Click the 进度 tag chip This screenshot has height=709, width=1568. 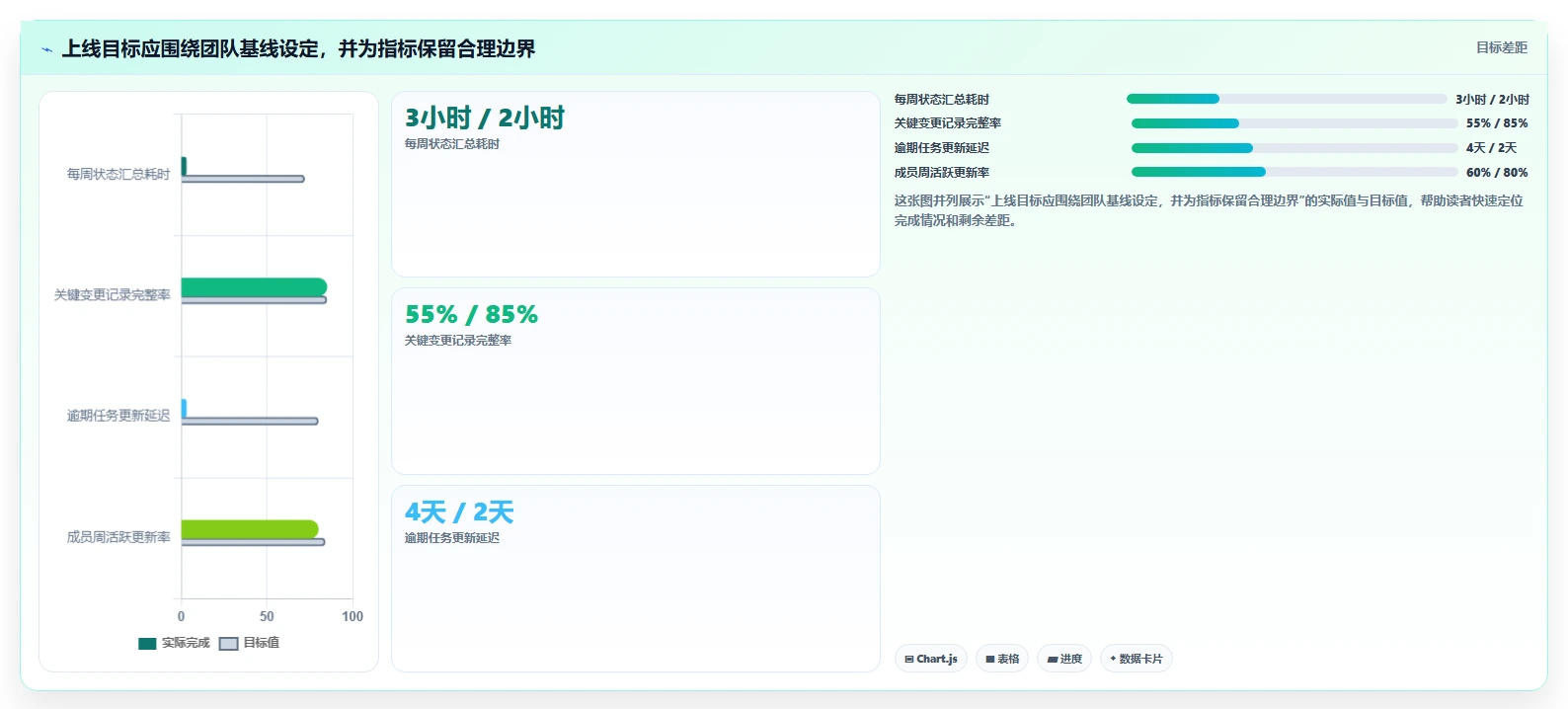click(1064, 659)
